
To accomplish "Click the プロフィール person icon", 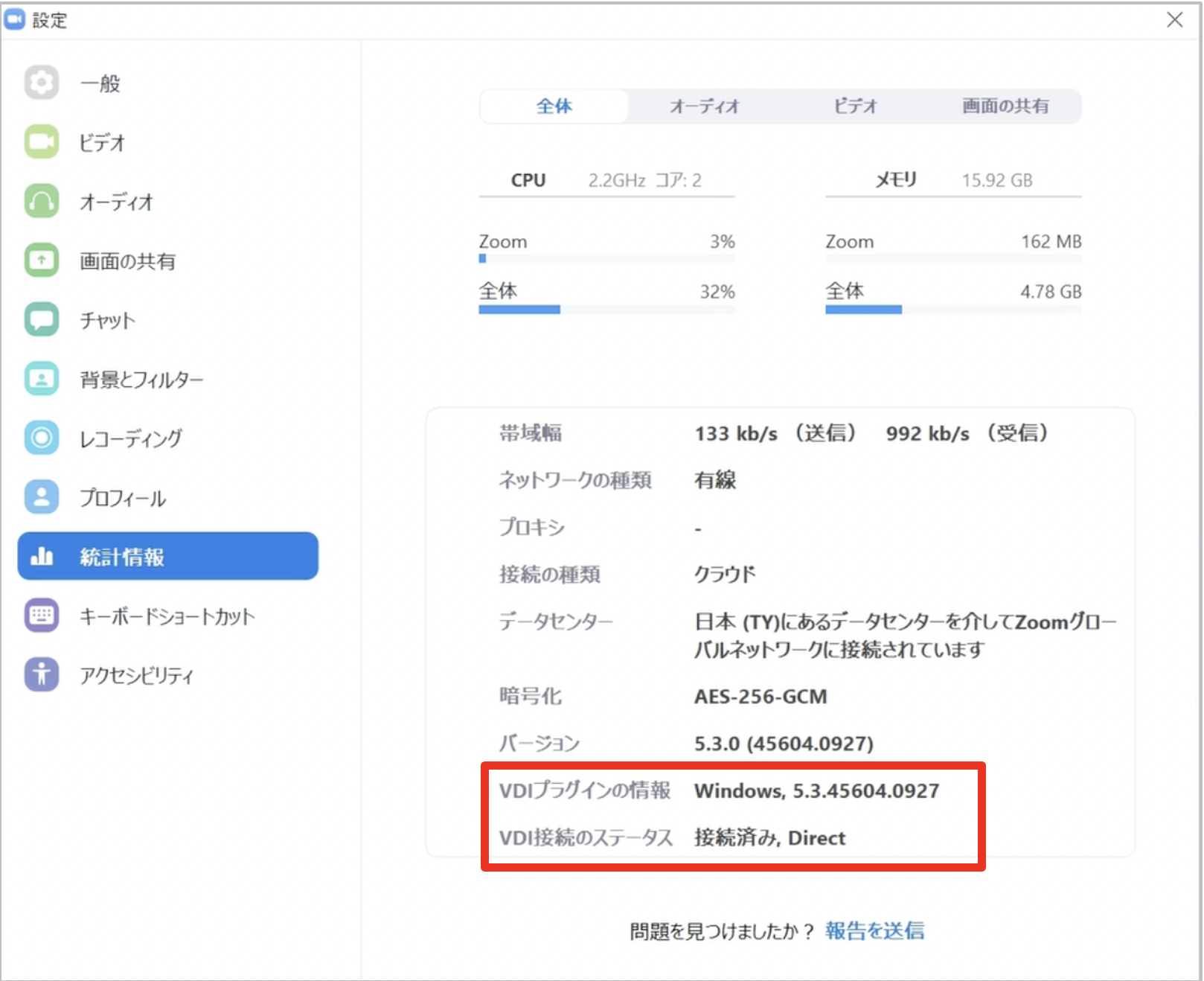I will pyautogui.click(x=42, y=497).
